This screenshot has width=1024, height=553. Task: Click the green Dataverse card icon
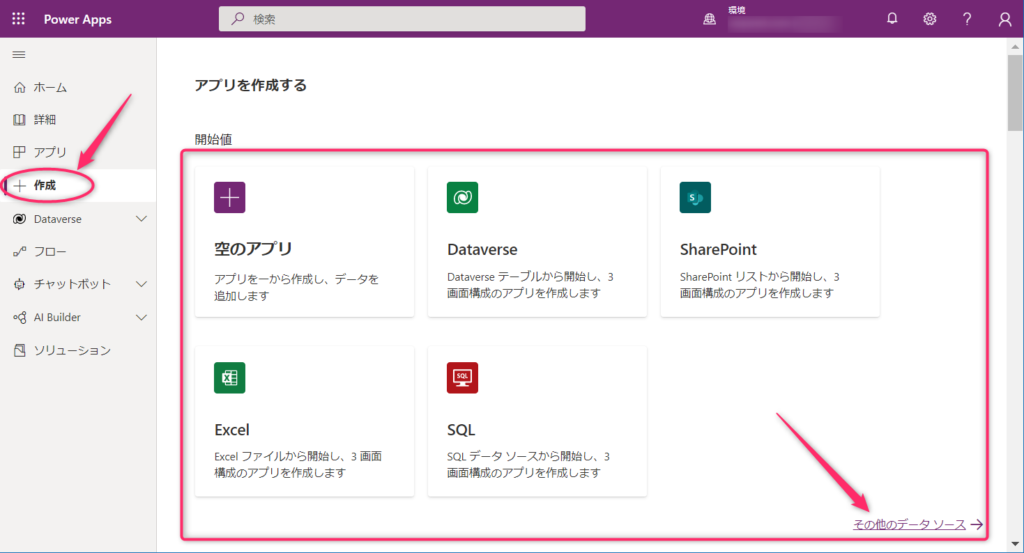[x=462, y=197]
